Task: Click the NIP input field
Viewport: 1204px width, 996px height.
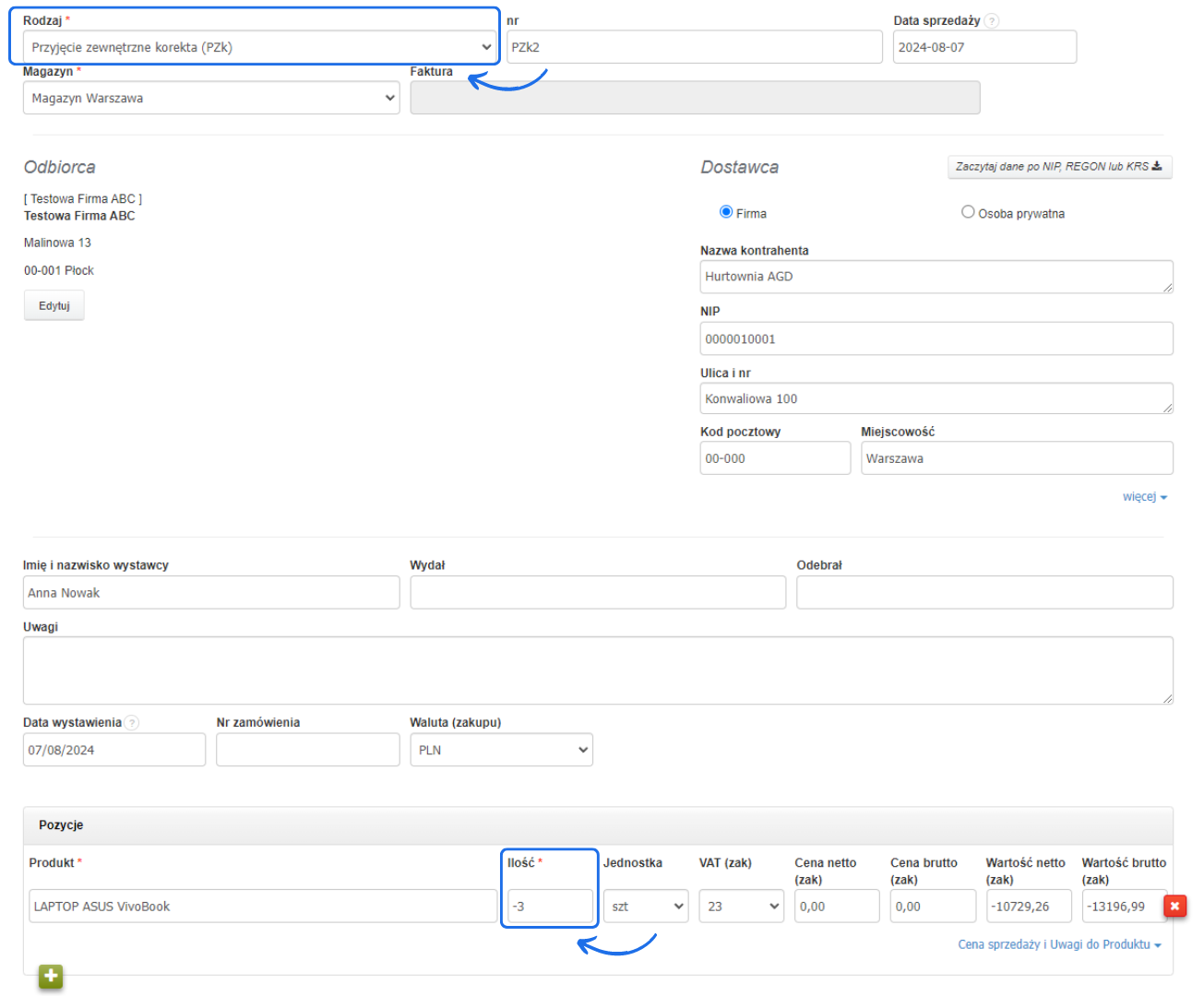Action: tap(936, 339)
